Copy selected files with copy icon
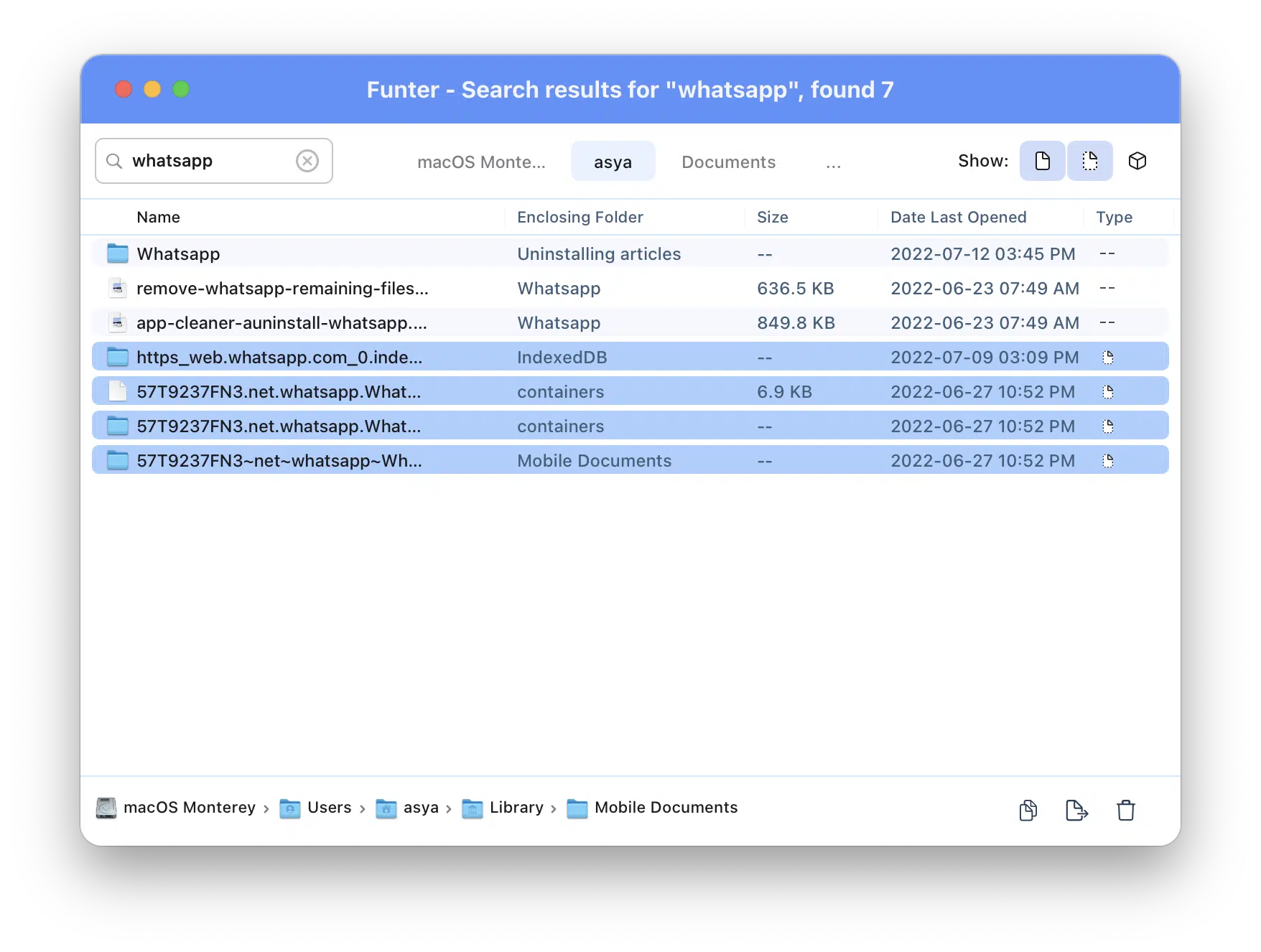Screen dimensions: 1261x952 [x=1028, y=810]
